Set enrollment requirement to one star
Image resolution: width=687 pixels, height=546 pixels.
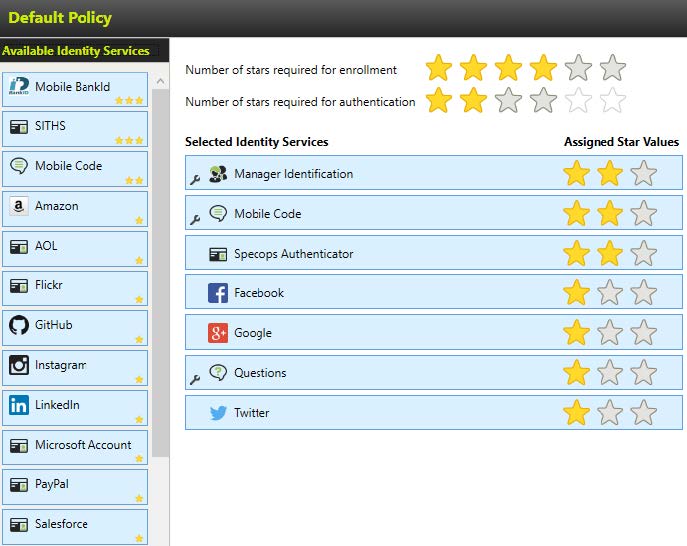pos(439,67)
